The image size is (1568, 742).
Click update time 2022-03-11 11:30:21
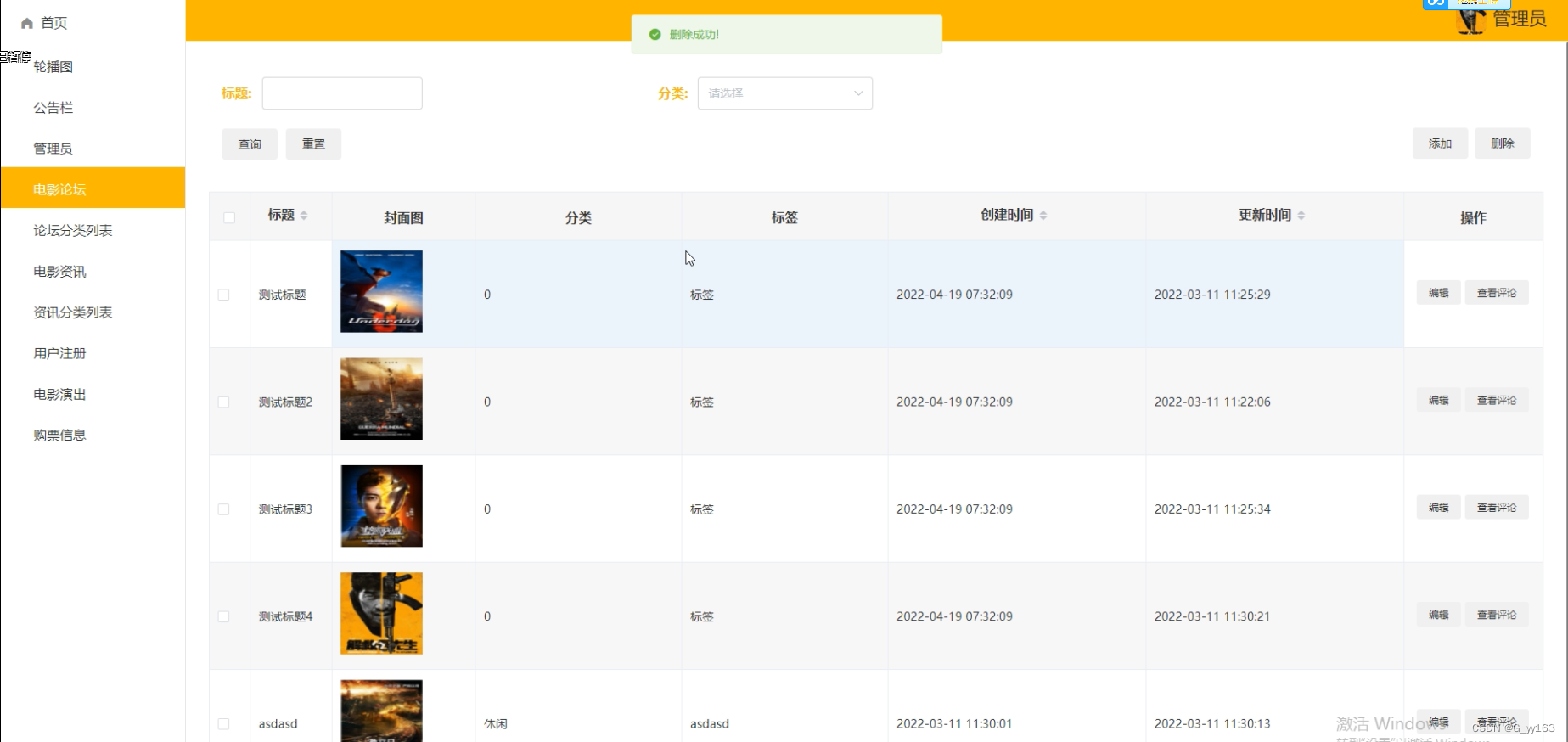coord(1212,616)
